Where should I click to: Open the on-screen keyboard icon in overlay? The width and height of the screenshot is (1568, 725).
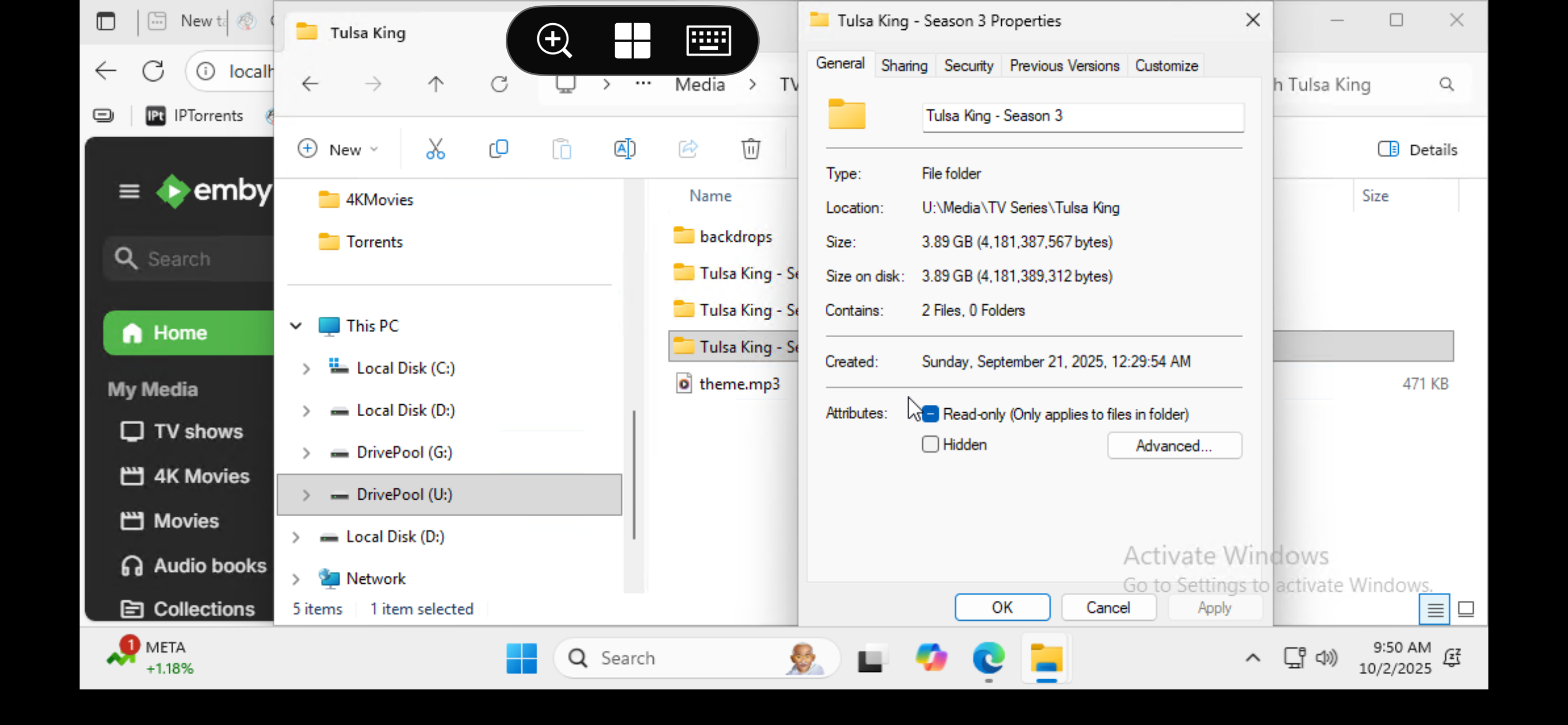[708, 41]
